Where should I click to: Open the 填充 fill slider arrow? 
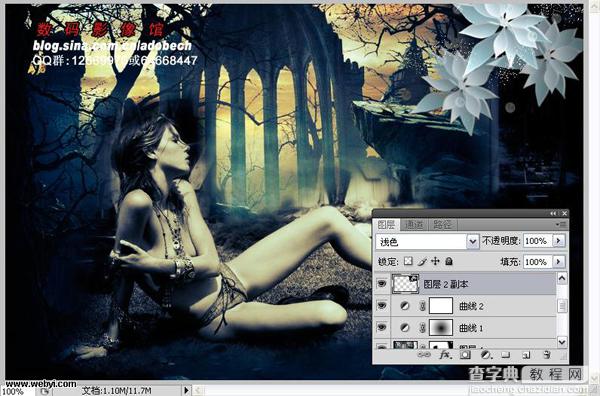(559, 262)
